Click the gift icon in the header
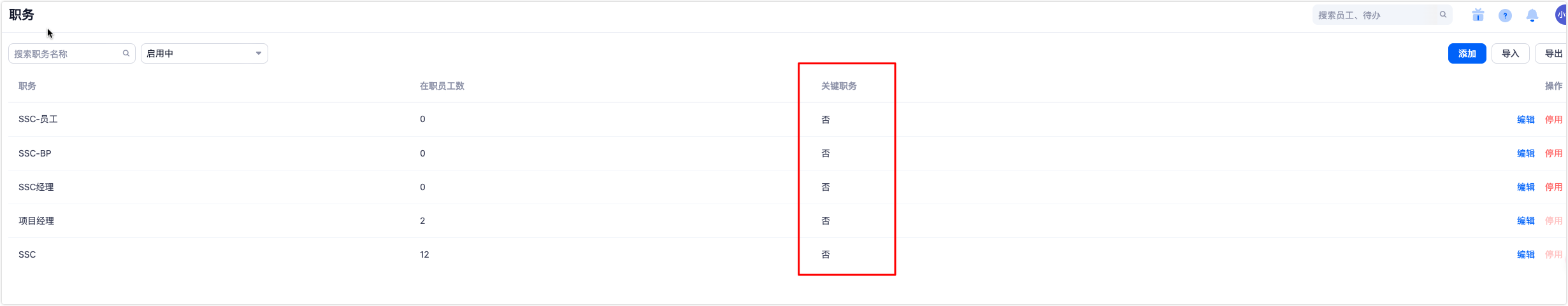The height and width of the screenshot is (306, 1568). point(1478,15)
